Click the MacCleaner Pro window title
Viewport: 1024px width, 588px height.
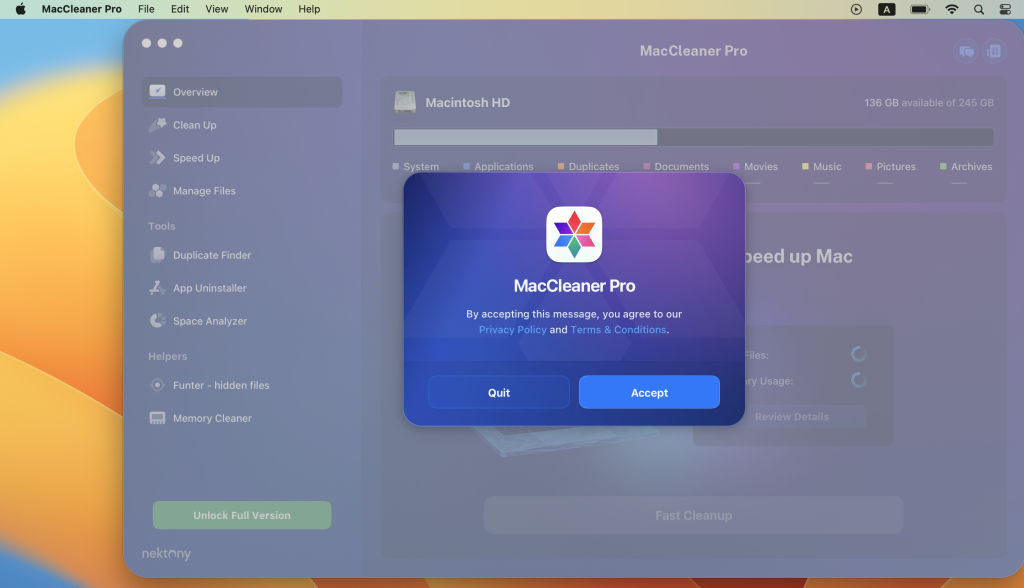click(x=694, y=51)
